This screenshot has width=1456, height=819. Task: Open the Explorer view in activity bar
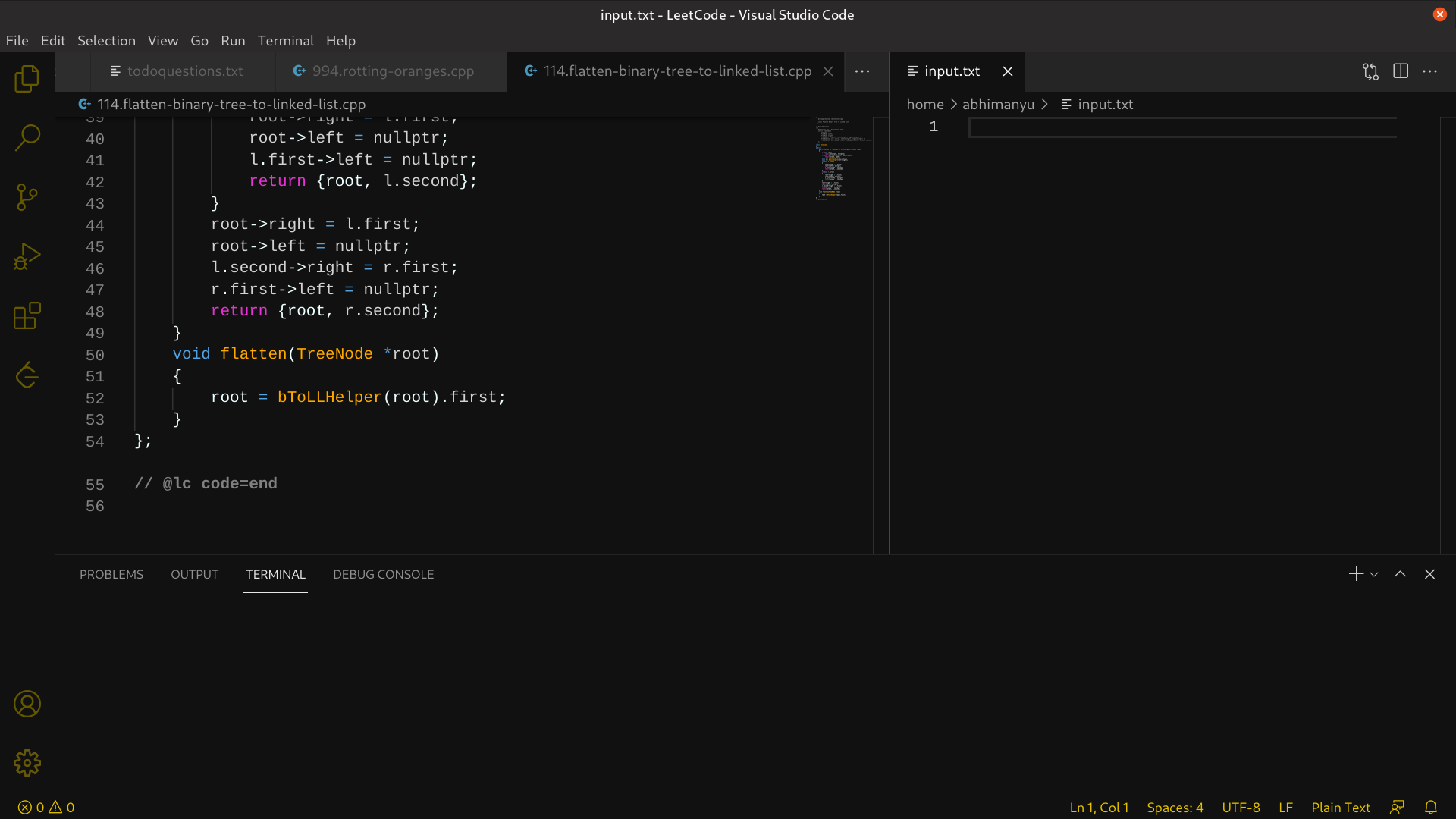(x=27, y=78)
